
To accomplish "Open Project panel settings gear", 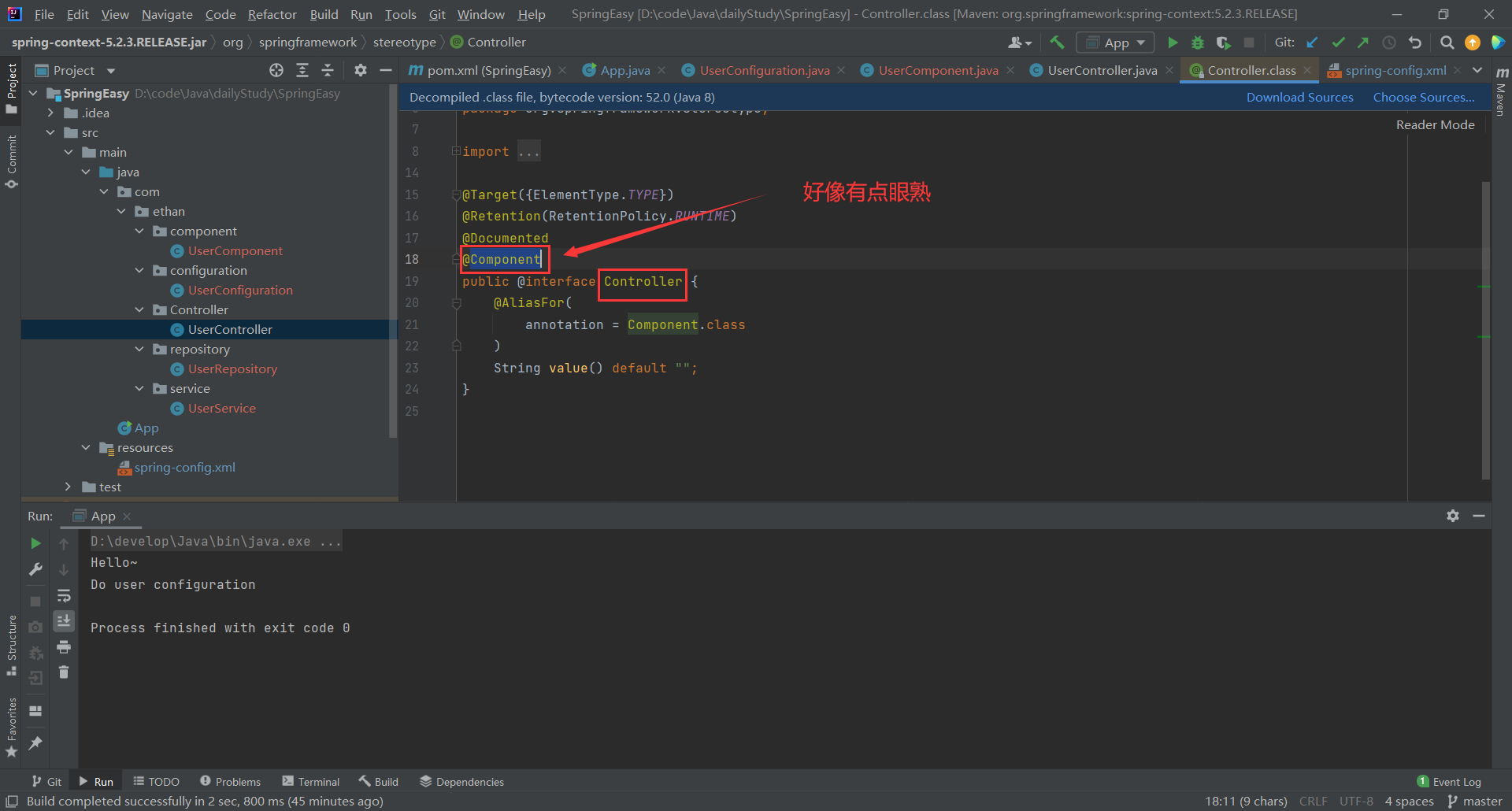I will [x=361, y=70].
